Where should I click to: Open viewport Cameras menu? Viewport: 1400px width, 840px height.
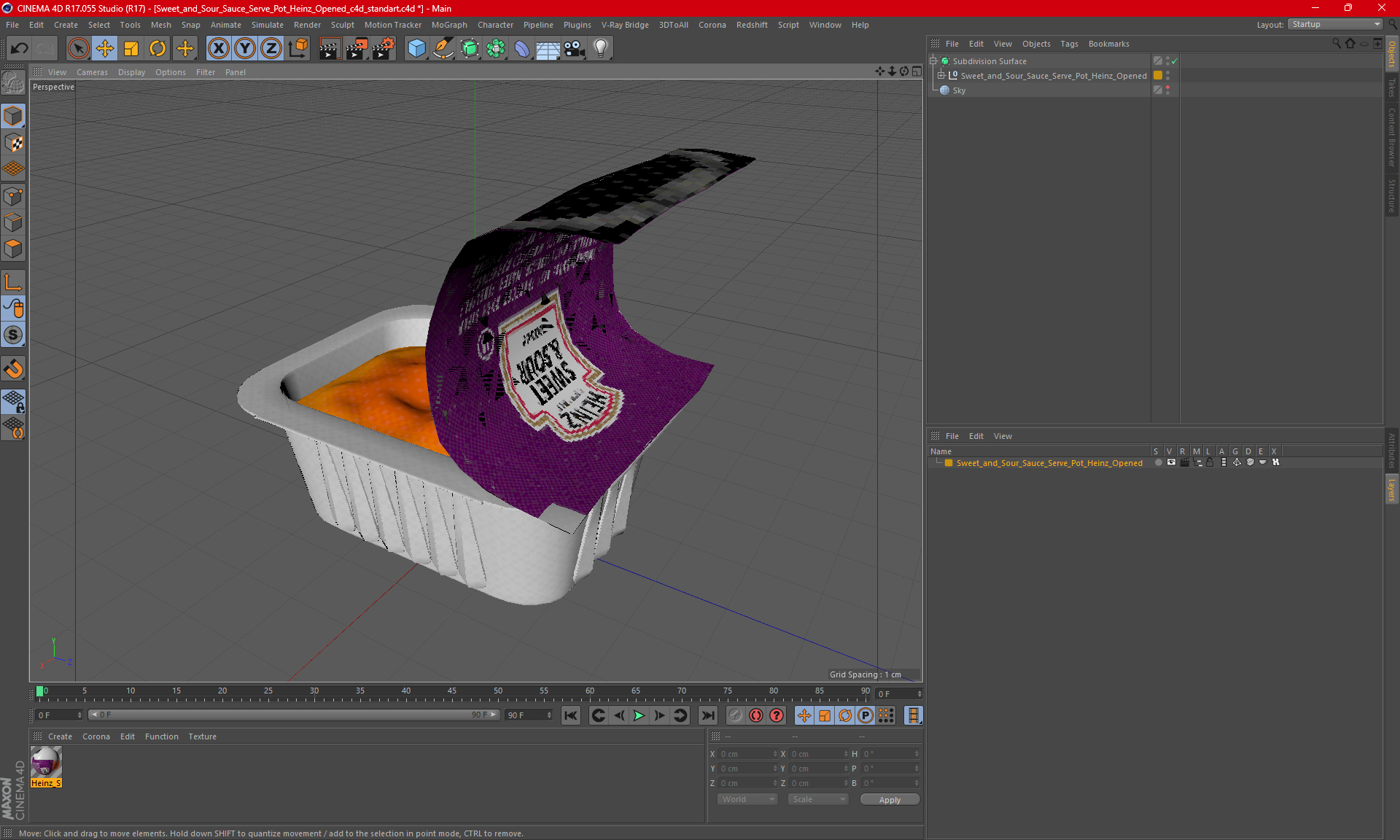pos(92,72)
